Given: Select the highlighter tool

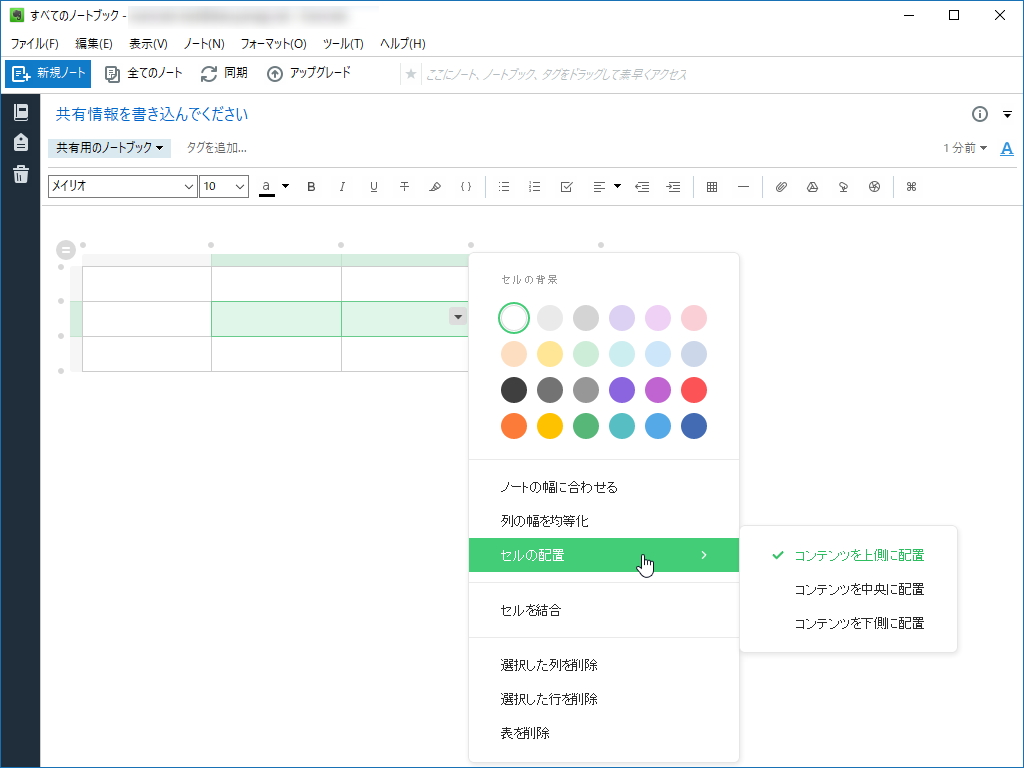Looking at the screenshot, I should 435,186.
